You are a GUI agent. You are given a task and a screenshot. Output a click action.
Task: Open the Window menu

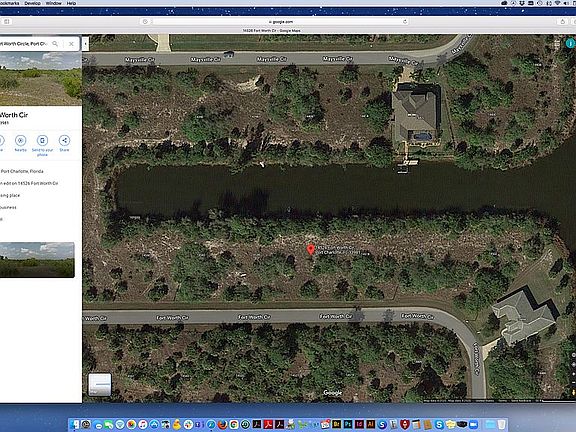(54, 3)
